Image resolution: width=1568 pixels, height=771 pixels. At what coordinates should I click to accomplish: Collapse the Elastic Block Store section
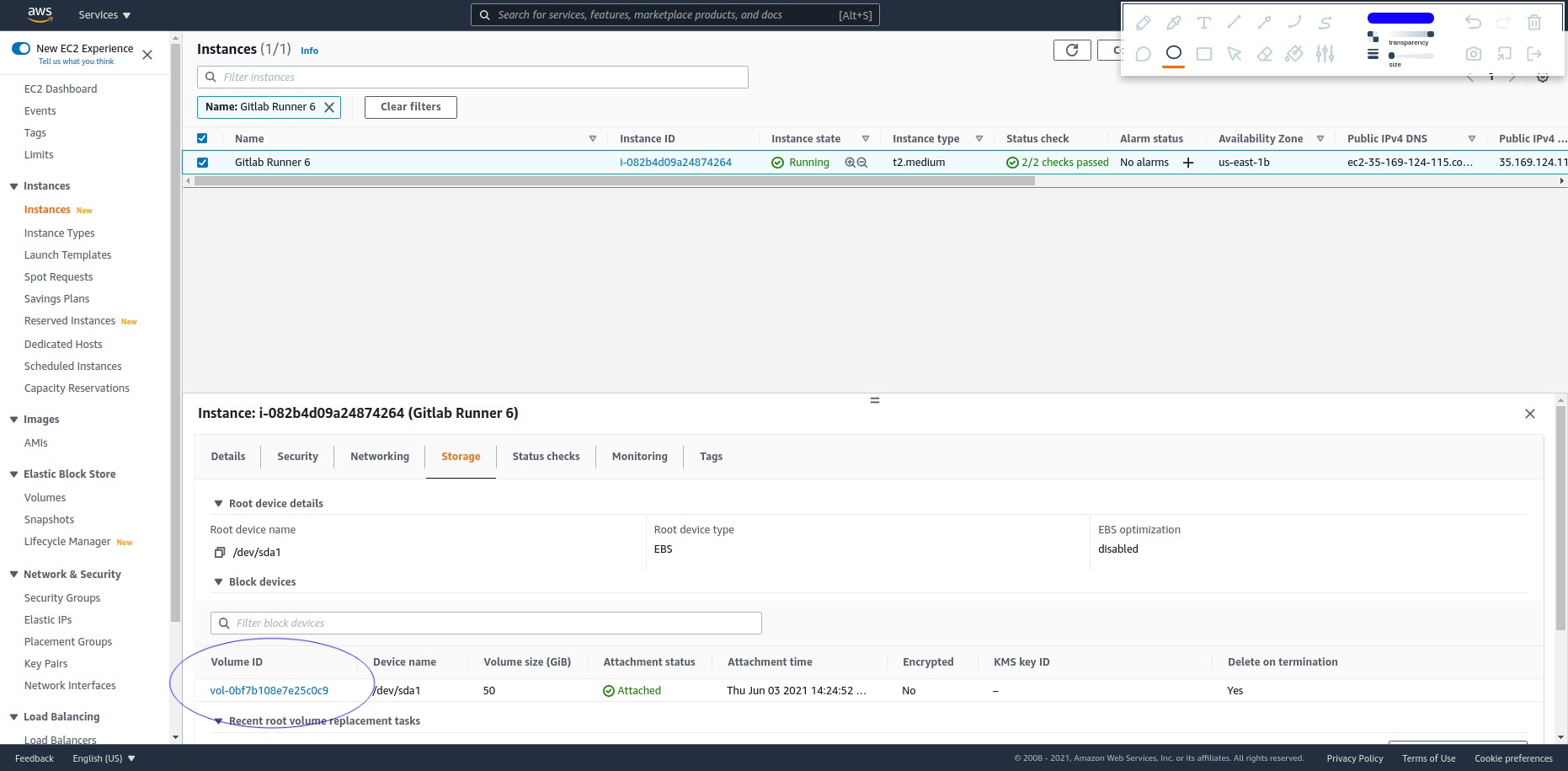point(13,474)
